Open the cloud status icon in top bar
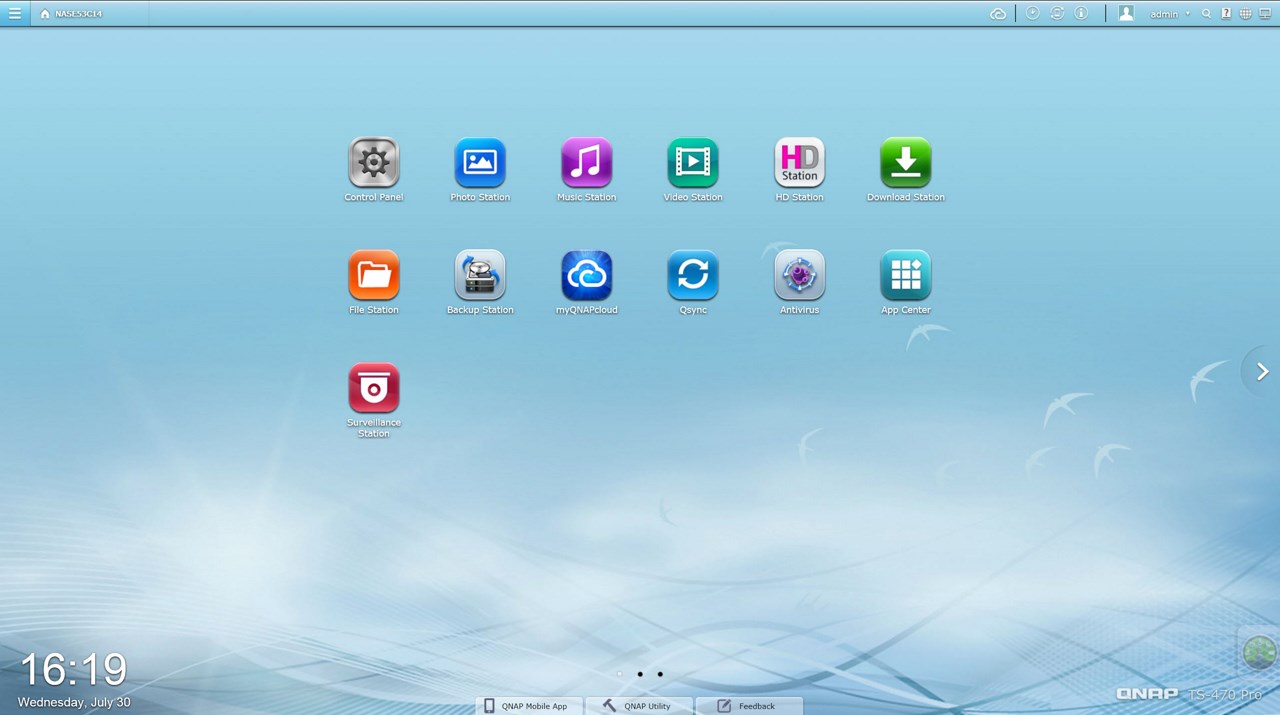1280x715 pixels. 998,14
